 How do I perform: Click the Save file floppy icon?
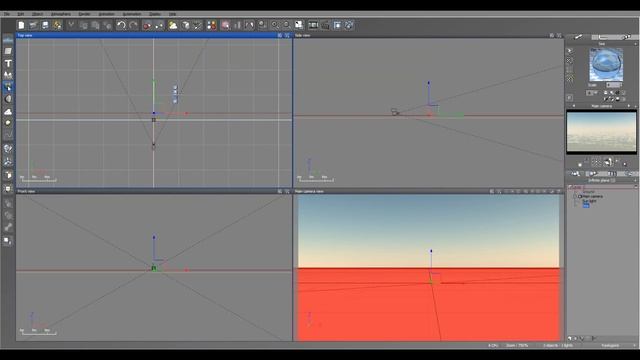tap(45, 25)
